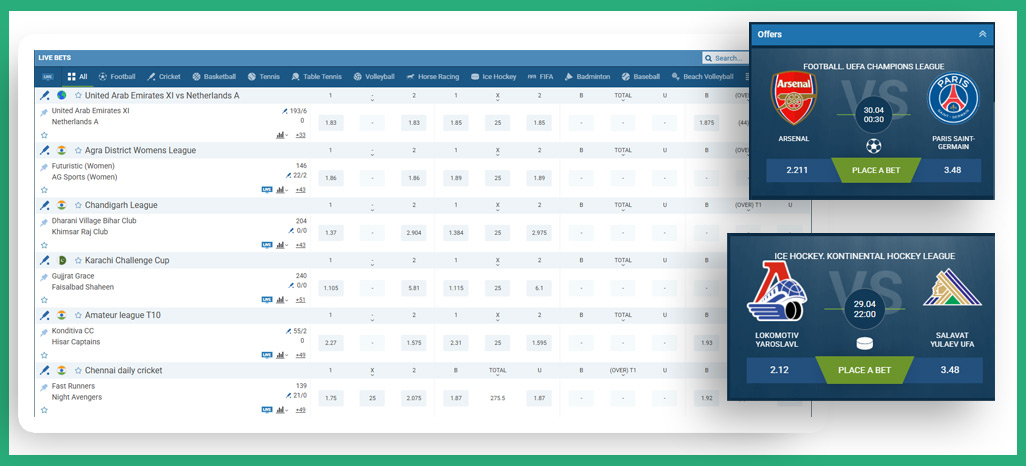1026x466 pixels.
Task: Click the Paris Saint-Germain club logo
Action: (x=953, y=99)
